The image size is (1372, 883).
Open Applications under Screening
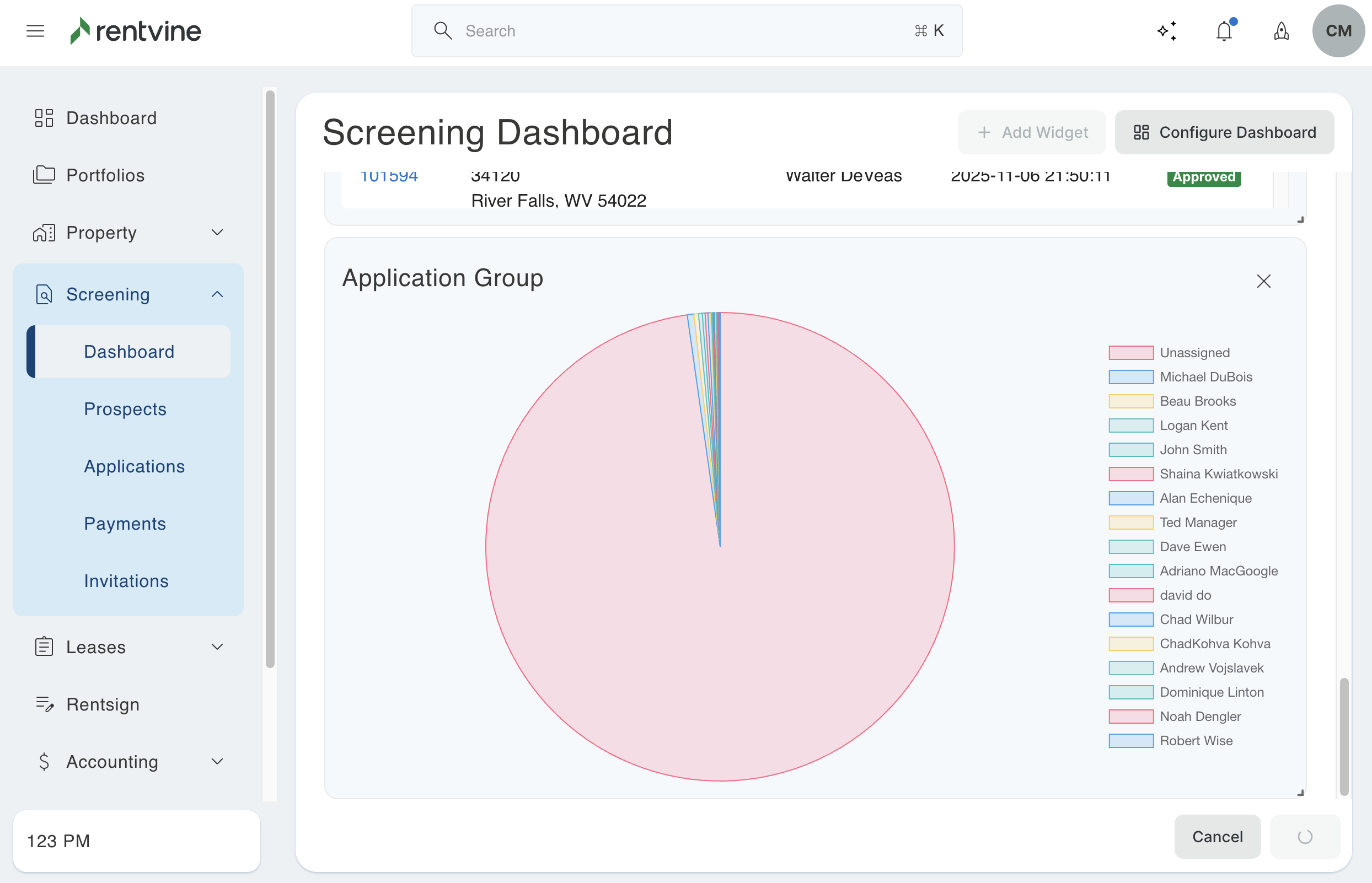click(x=134, y=466)
